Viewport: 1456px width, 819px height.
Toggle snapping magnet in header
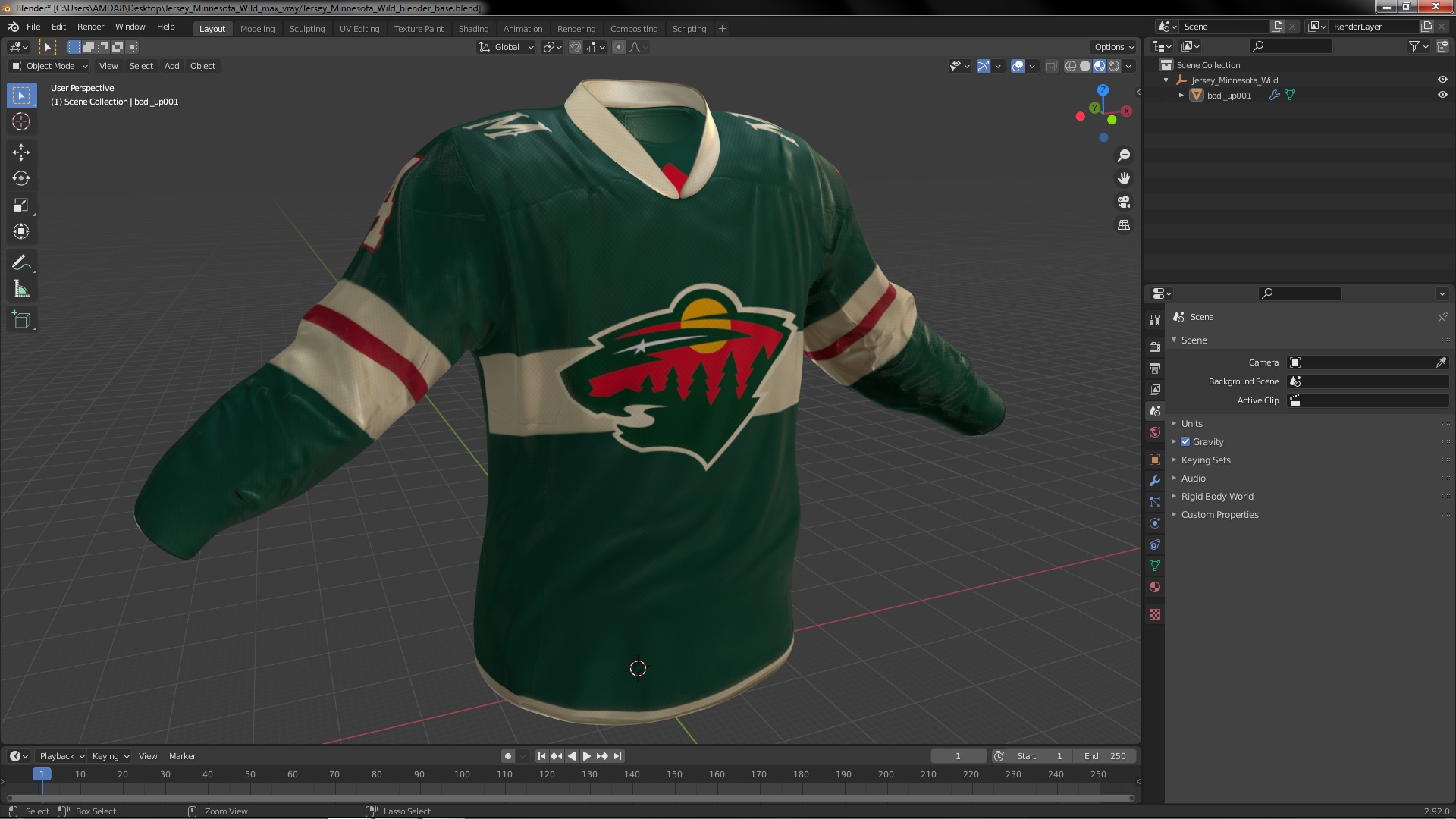576,47
